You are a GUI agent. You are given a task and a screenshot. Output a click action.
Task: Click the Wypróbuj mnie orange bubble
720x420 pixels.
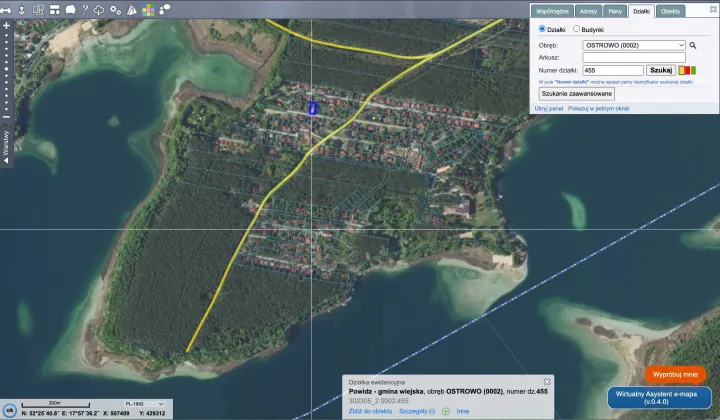(x=675, y=375)
